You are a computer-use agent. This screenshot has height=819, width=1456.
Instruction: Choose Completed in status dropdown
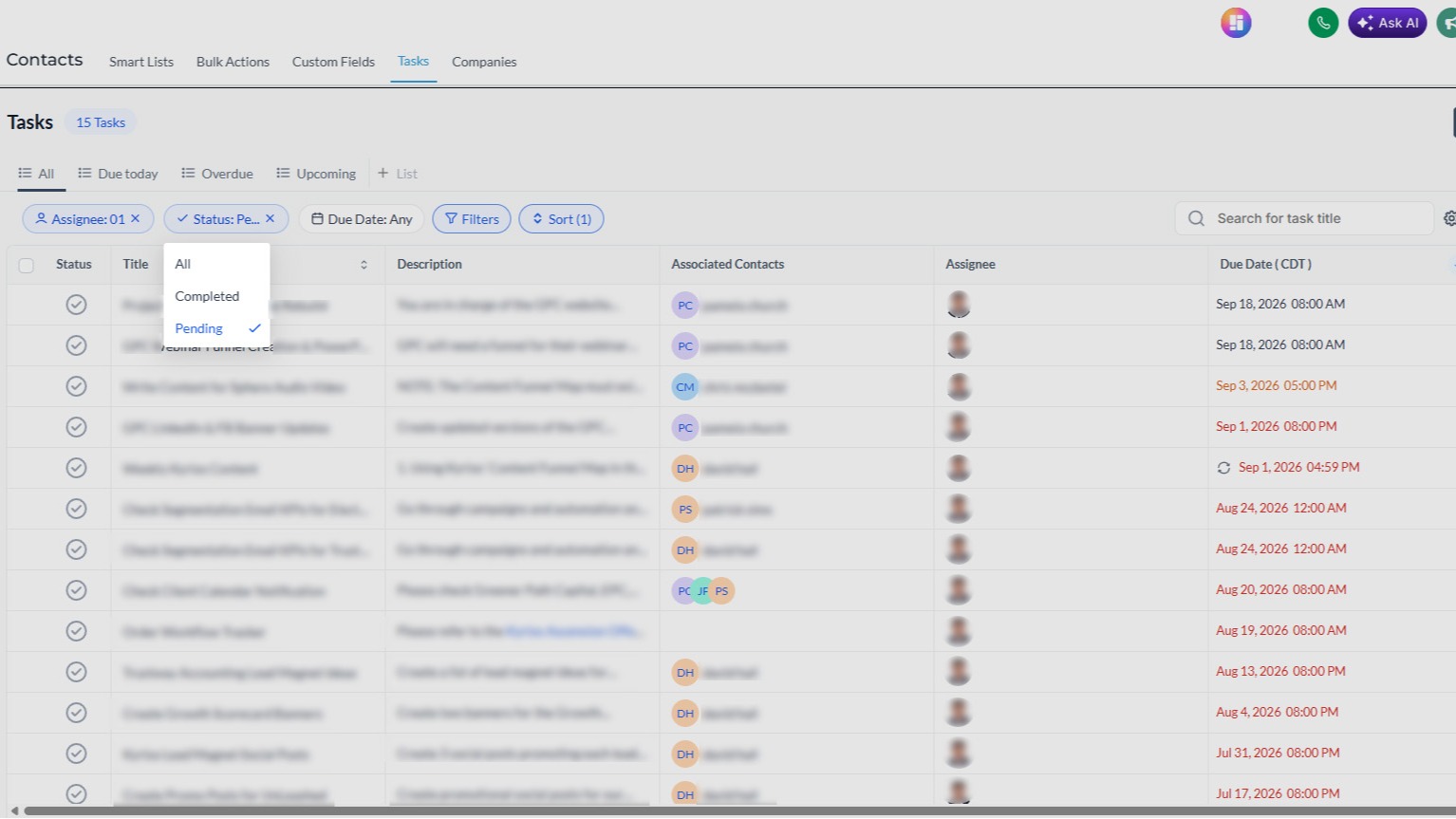pyautogui.click(x=216, y=296)
